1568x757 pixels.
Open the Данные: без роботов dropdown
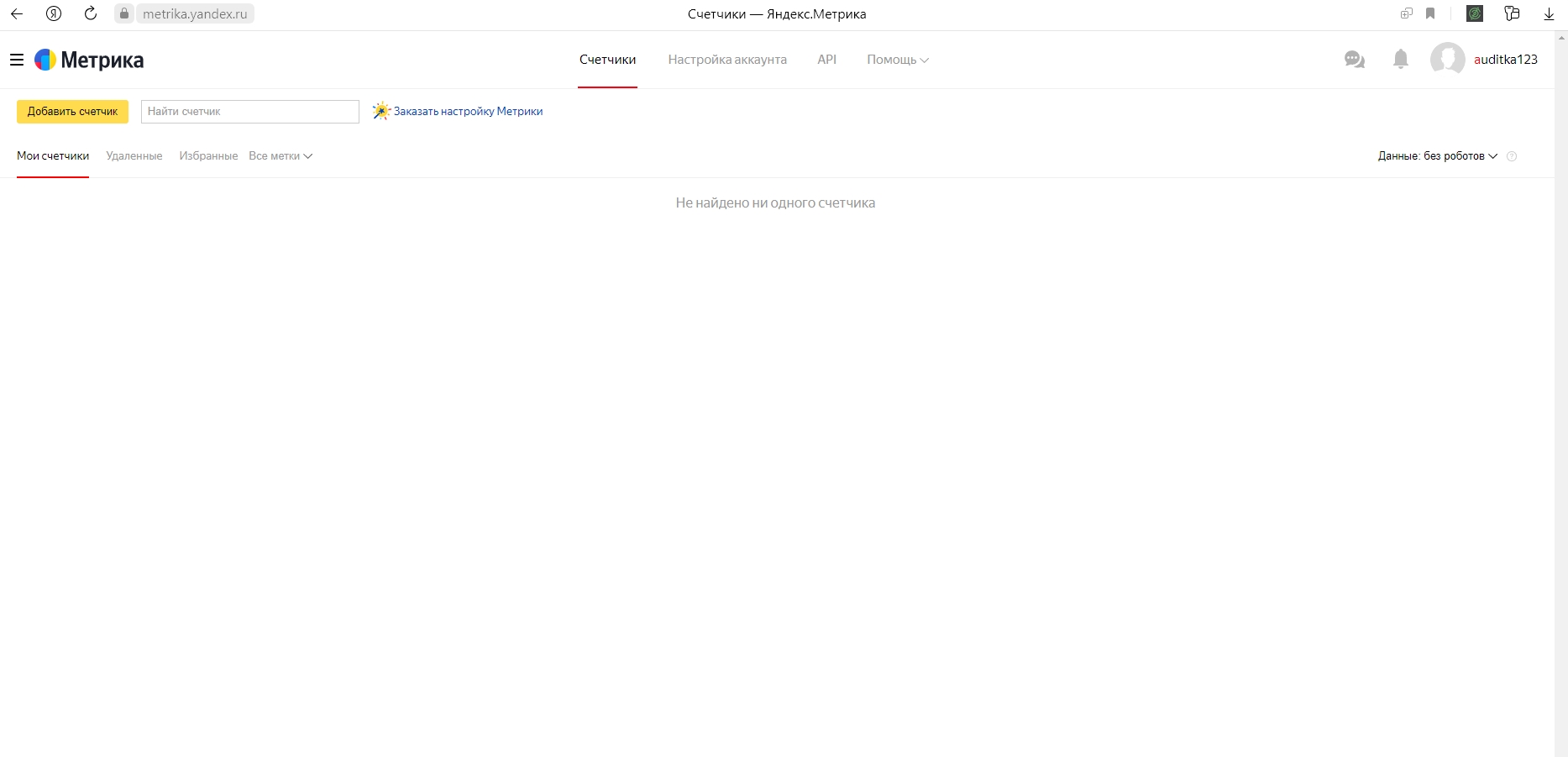pyautogui.click(x=1437, y=156)
